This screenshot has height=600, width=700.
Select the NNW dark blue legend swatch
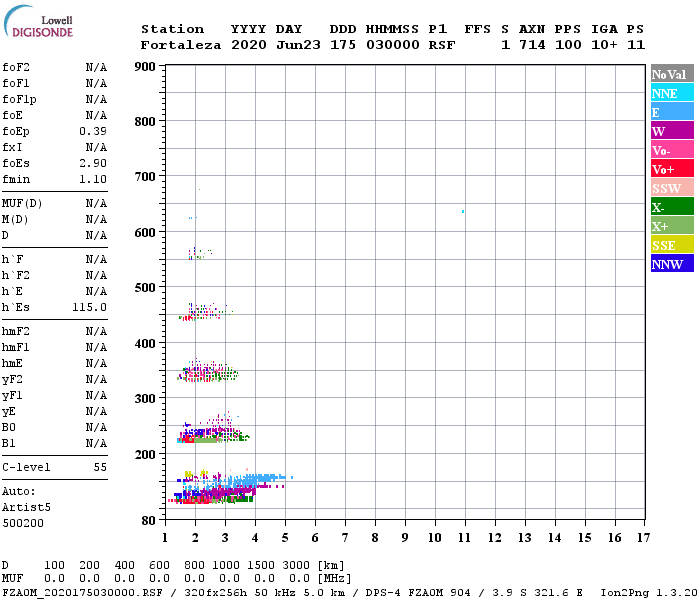[672, 263]
